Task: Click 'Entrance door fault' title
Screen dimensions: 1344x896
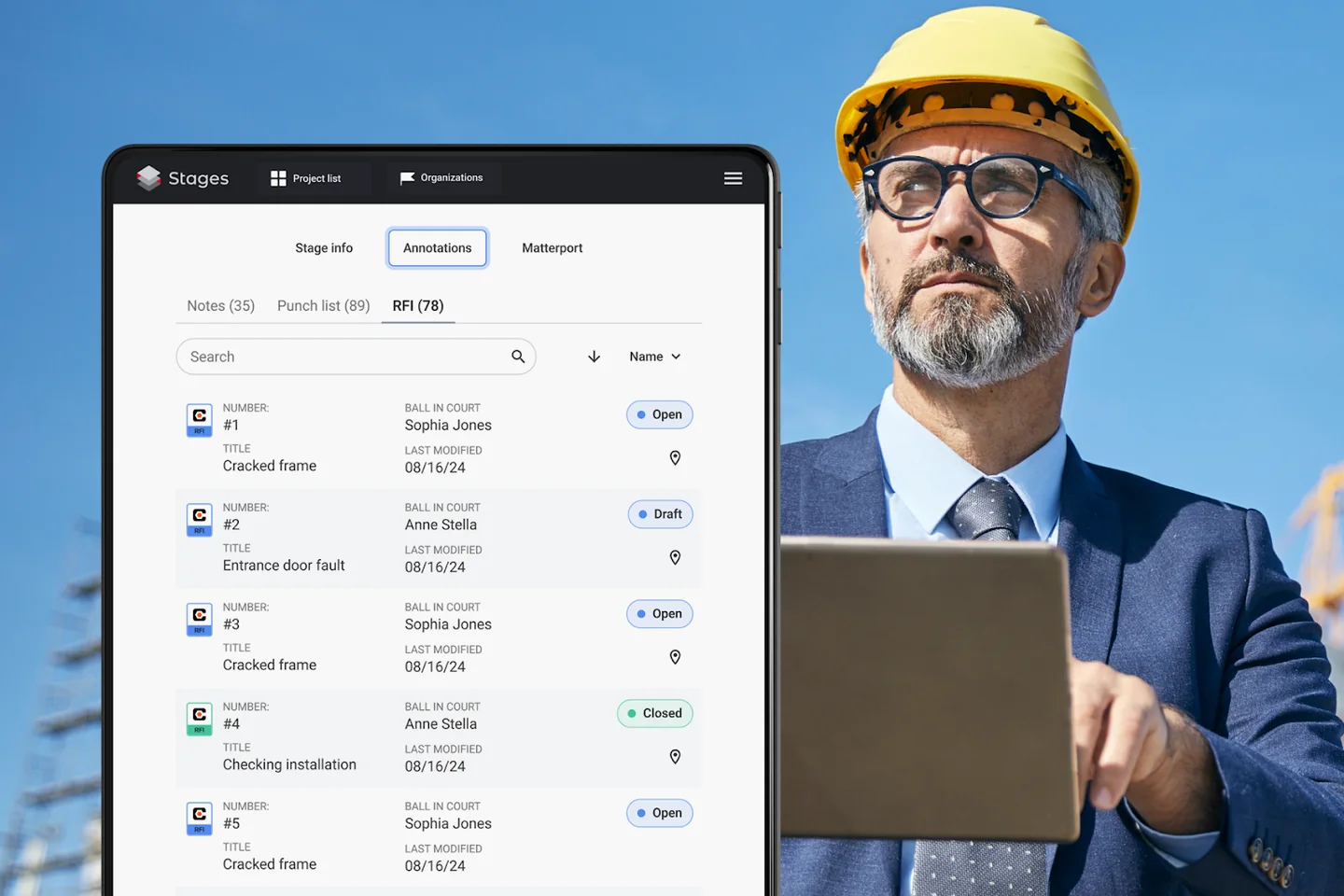Action: tap(284, 566)
